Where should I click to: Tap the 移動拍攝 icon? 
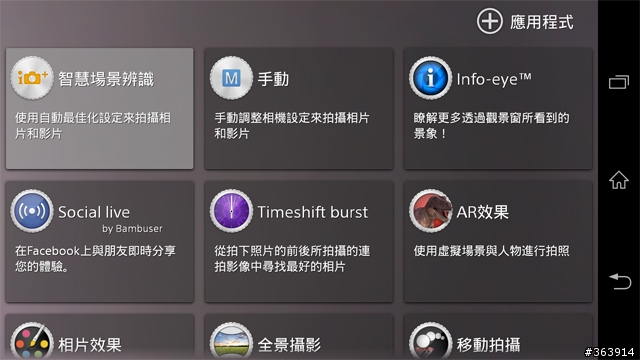[x=431, y=341]
